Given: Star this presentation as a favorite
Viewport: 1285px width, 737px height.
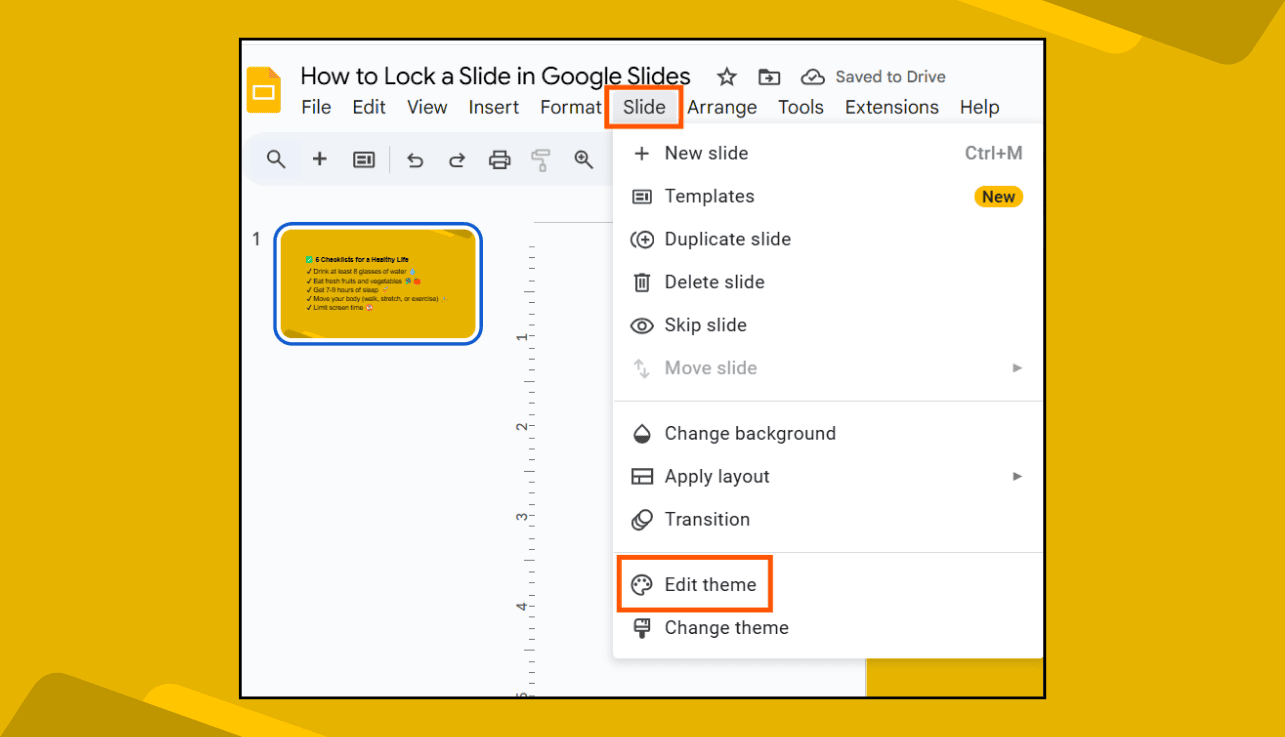Looking at the screenshot, I should point(726,76).
